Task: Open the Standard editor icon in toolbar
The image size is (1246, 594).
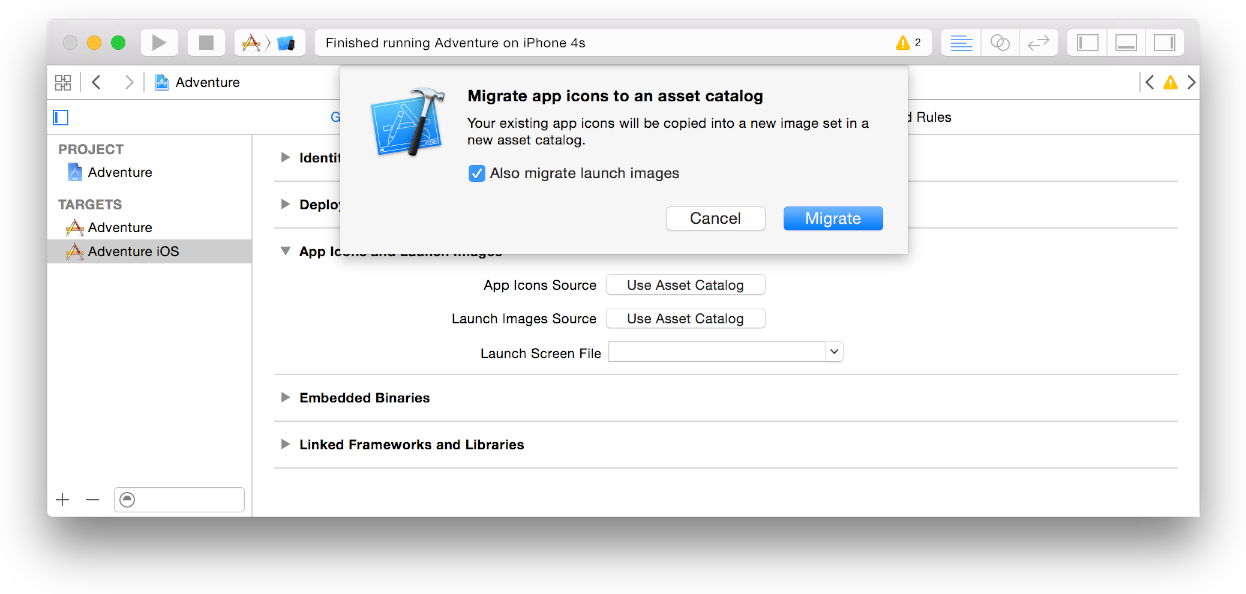Action: (960, 42)
